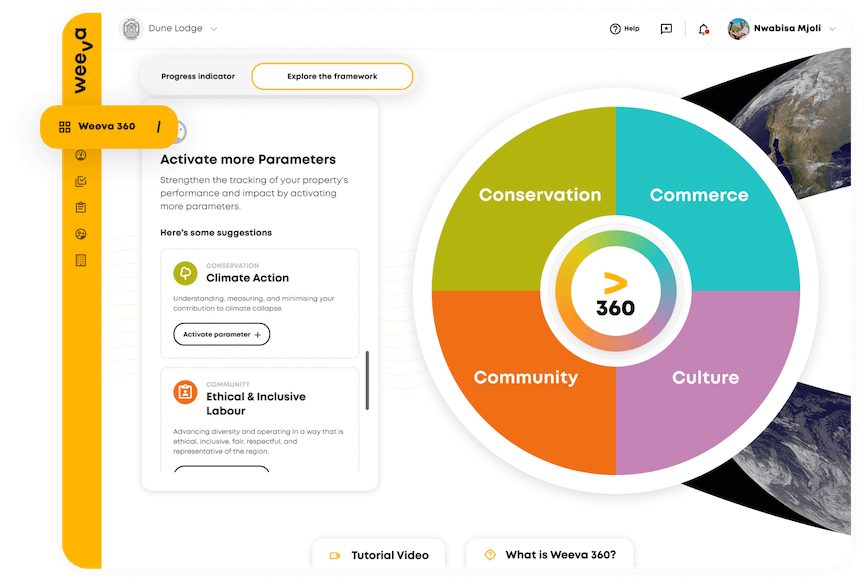
Task: Click the Ethical & Inclusive Labour icon
Action: (185, 391)
